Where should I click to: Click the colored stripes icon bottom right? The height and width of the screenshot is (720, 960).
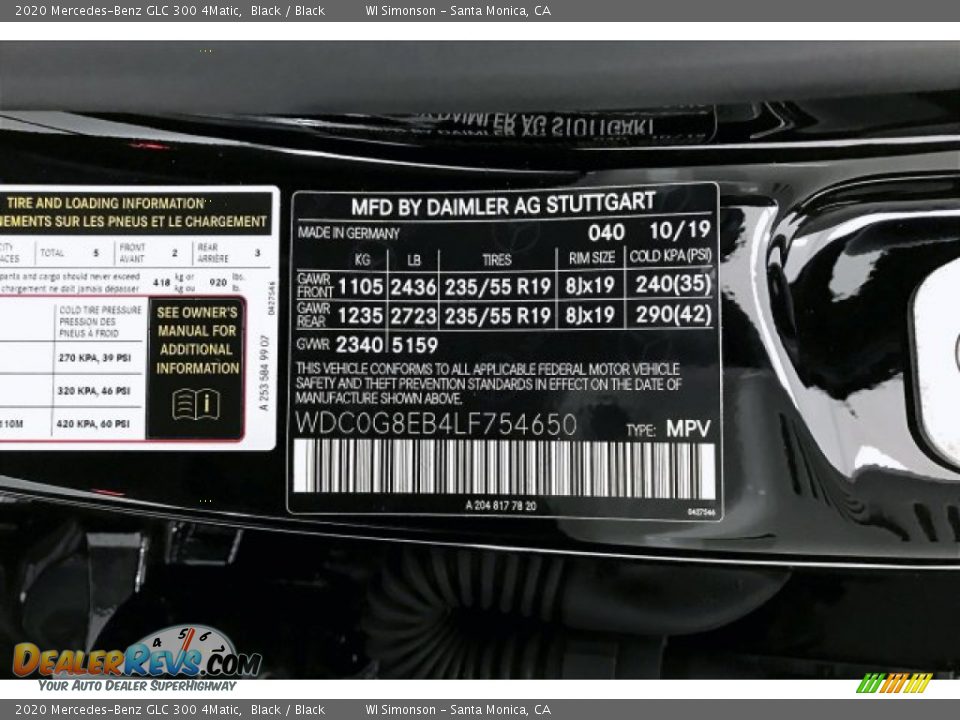click(x=893, y=684)
